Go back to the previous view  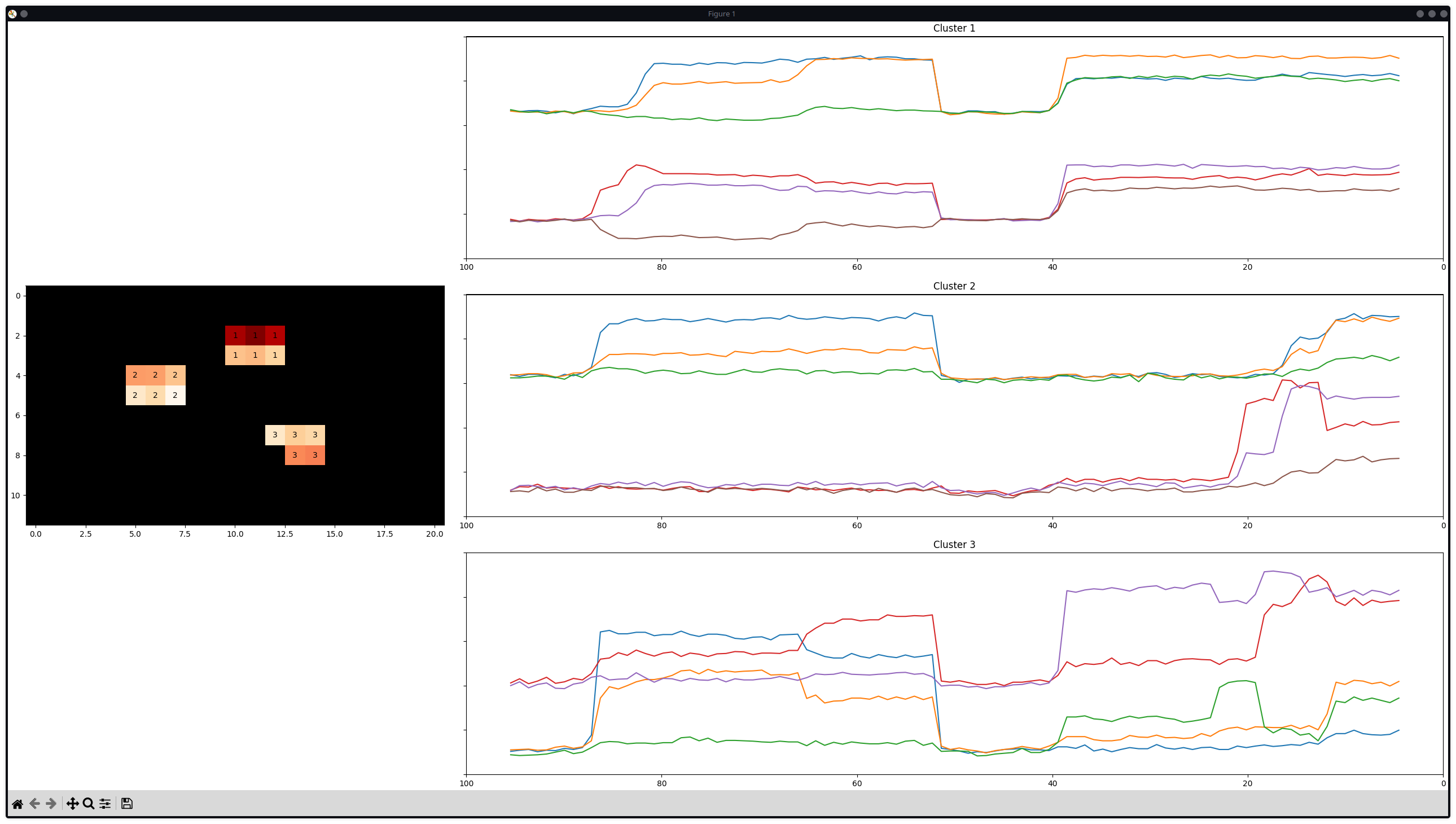tap(34, 804)
